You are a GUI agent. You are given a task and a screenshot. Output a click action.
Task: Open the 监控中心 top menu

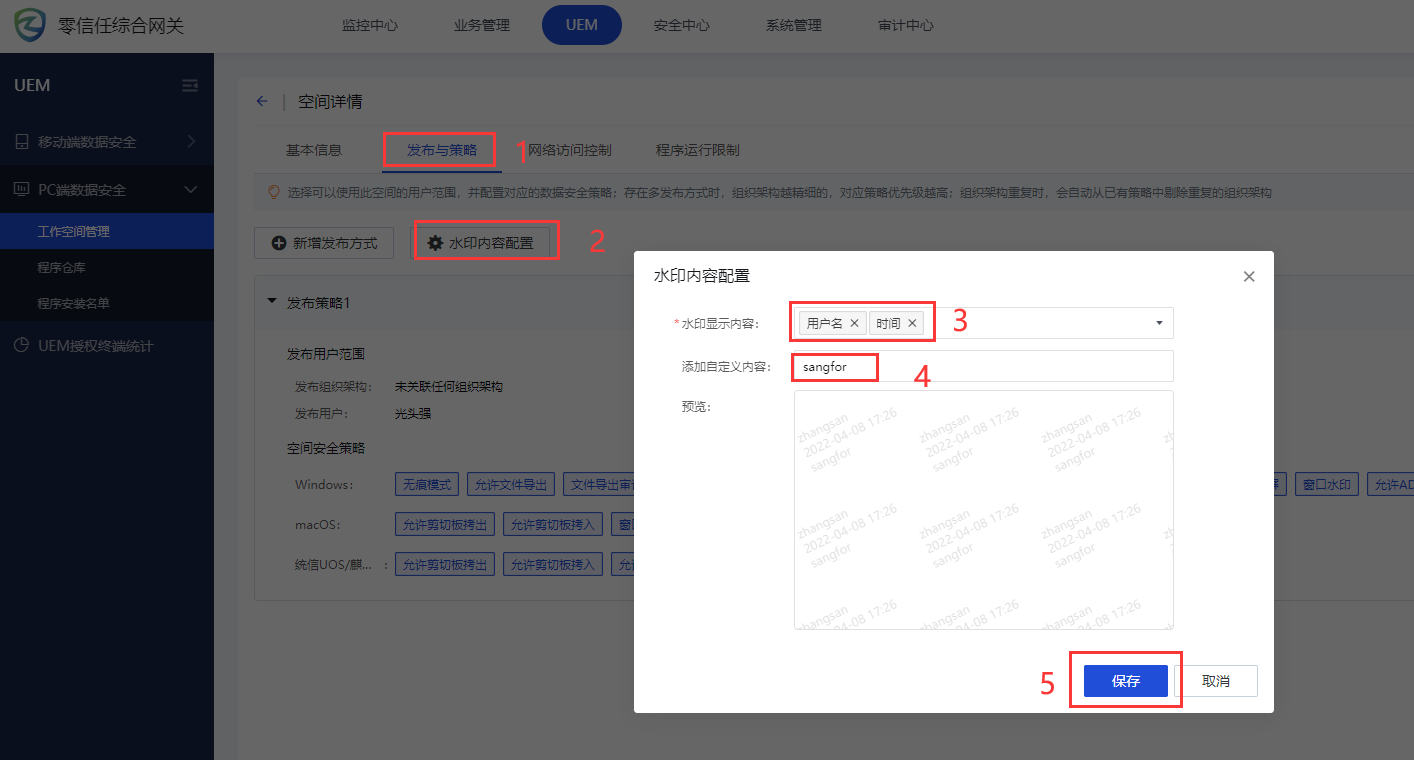[370, 25]
